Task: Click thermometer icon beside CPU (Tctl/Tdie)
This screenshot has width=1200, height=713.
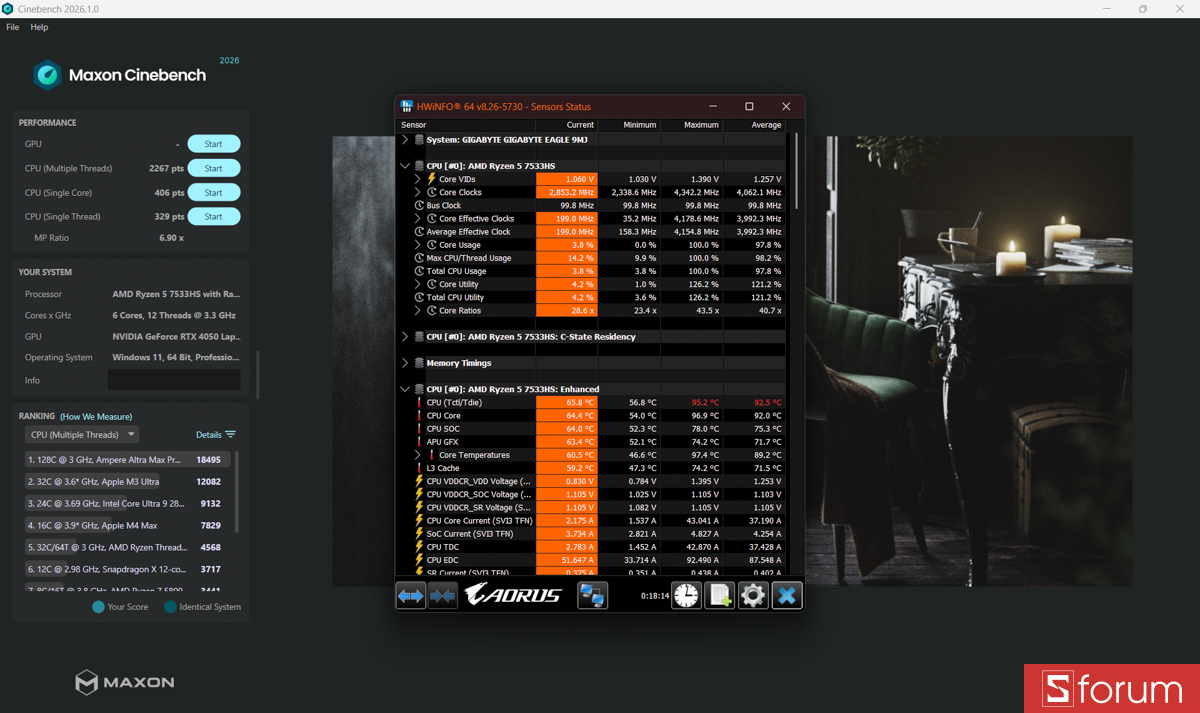Action: (x=420, y=403)
